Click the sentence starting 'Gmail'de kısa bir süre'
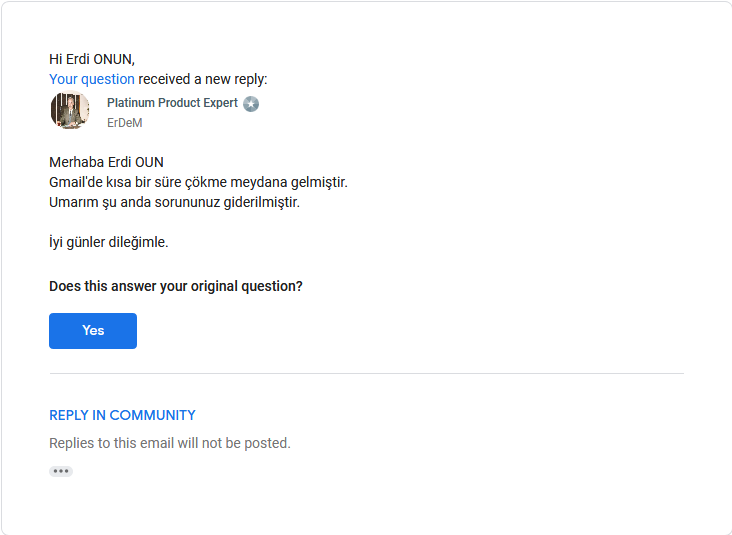This screenshot has width=732, height=535. [x=198, y=182]
